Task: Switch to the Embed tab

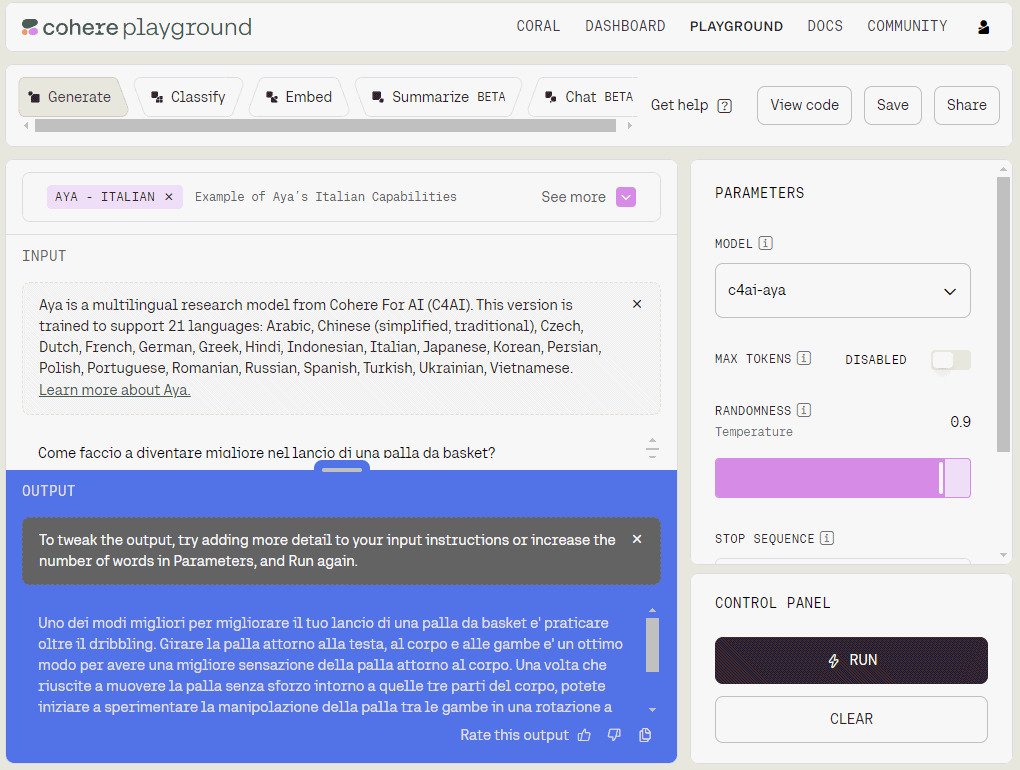Action: pos(299,97)
